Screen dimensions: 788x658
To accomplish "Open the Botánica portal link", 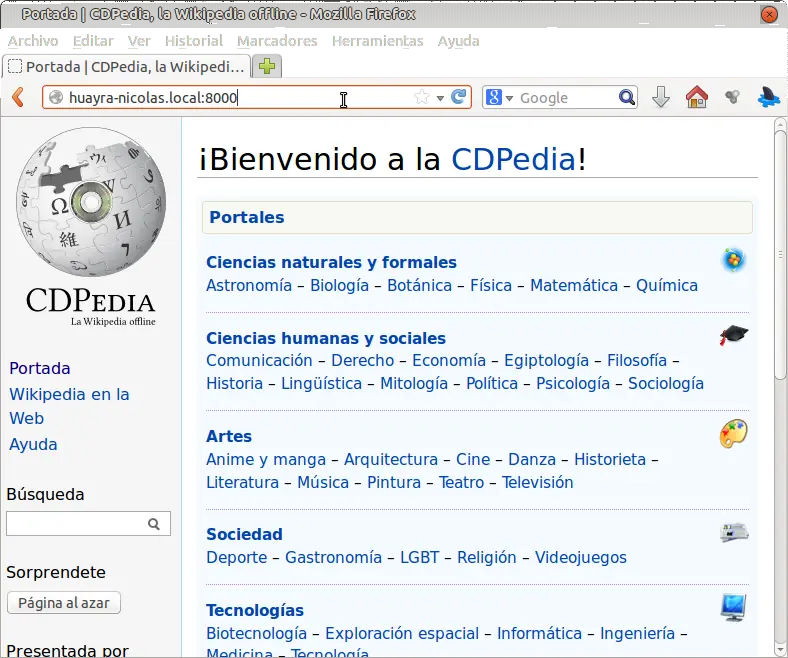I will click(x=419, y=286).
